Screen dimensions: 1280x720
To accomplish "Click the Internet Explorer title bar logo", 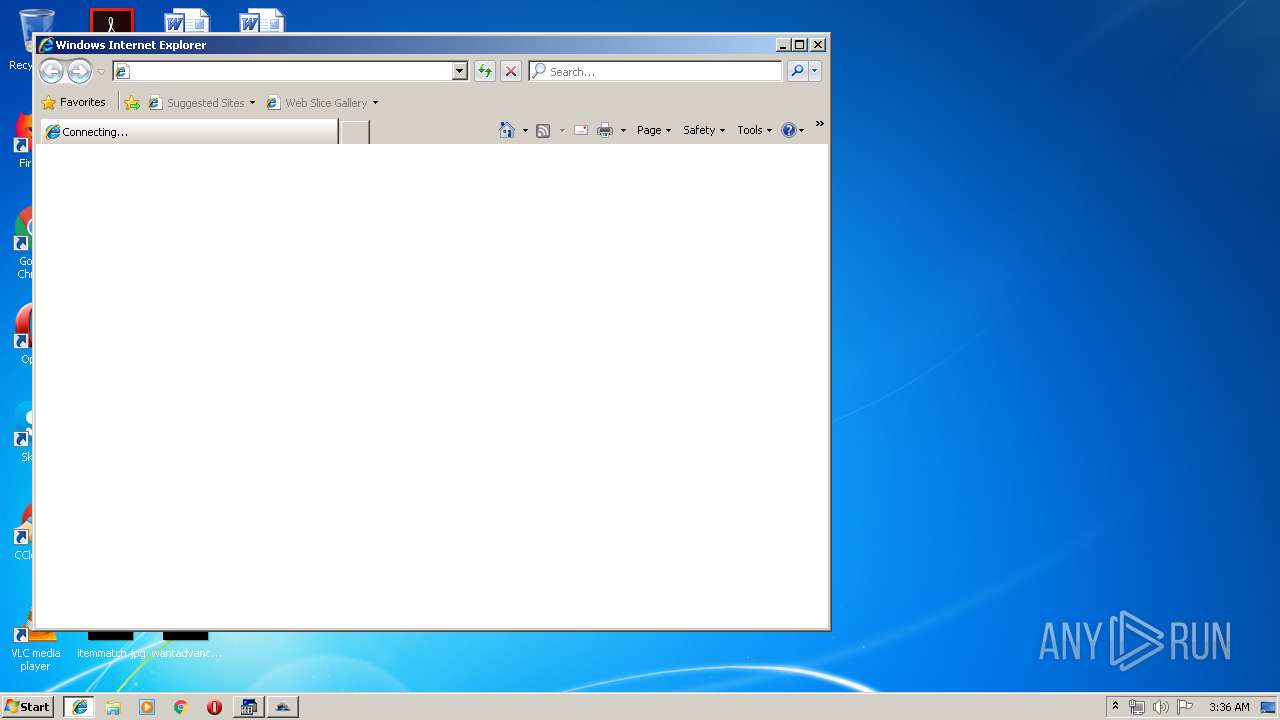I will 45,45.
